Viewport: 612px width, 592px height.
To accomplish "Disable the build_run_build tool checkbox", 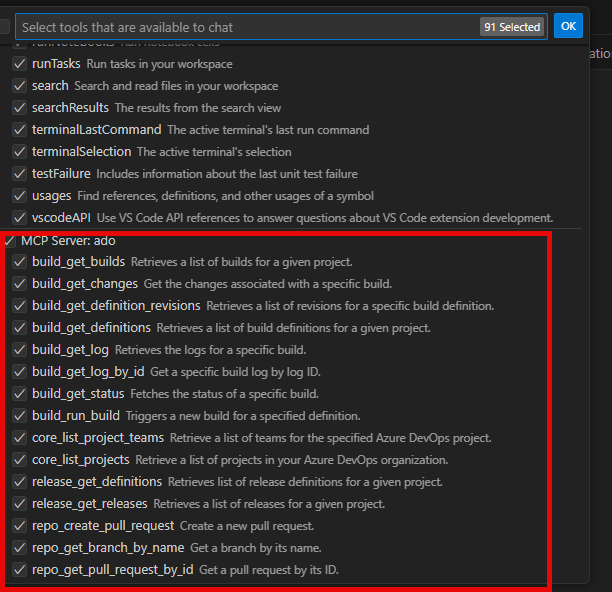I will click(x=19, y=416).
